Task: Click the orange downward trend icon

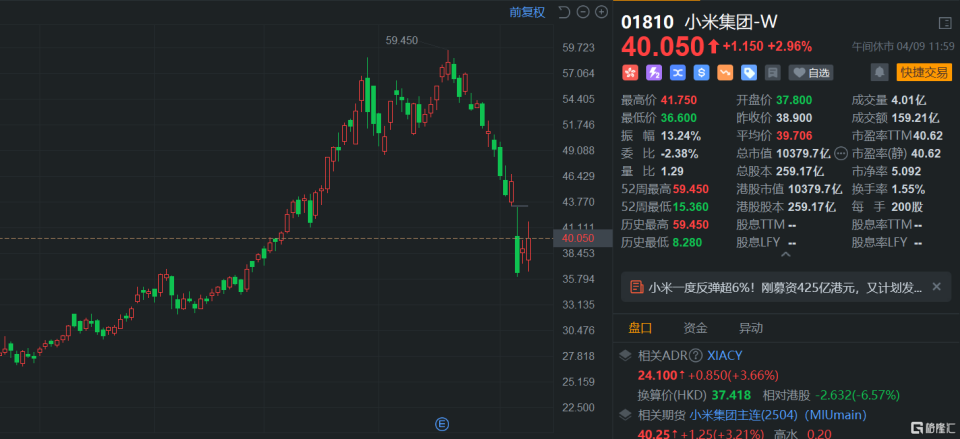Action: pyautogui.click(x=725, y=73)
